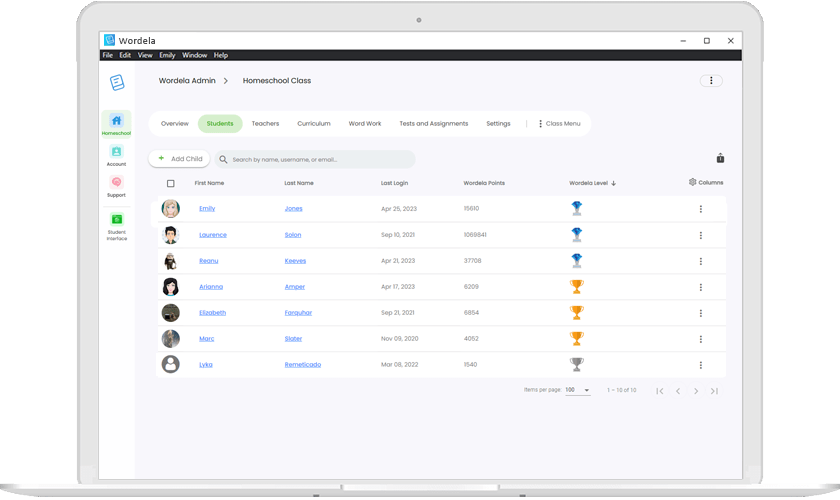Click the diamond trophy for Emily
Image resolution: width=840 pixels, height=500 pixels.
pyautogui.click(x=576, y=208)
